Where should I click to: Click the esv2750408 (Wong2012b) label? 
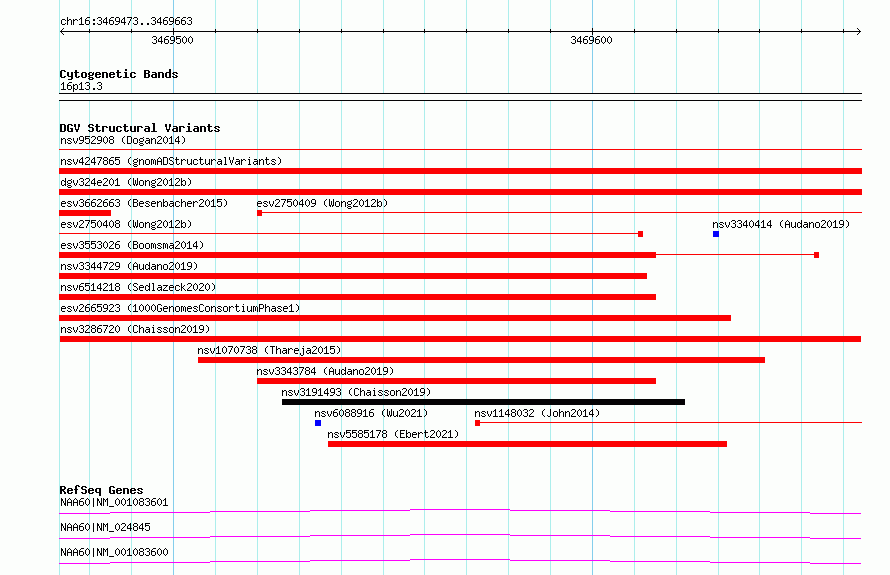[x=126, y=224]
